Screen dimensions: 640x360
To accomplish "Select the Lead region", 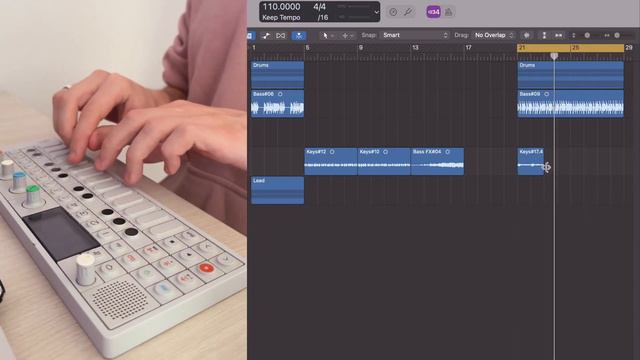I will click(x=278, y=190).
